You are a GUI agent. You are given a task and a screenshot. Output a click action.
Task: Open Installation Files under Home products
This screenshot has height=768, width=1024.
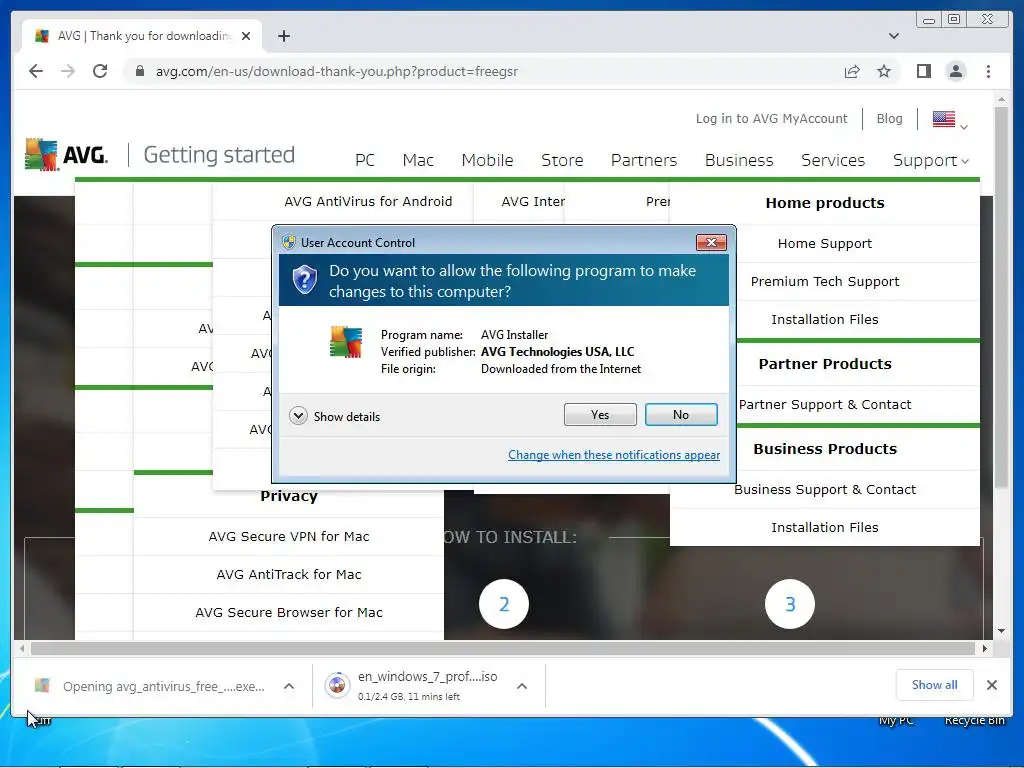825,319
